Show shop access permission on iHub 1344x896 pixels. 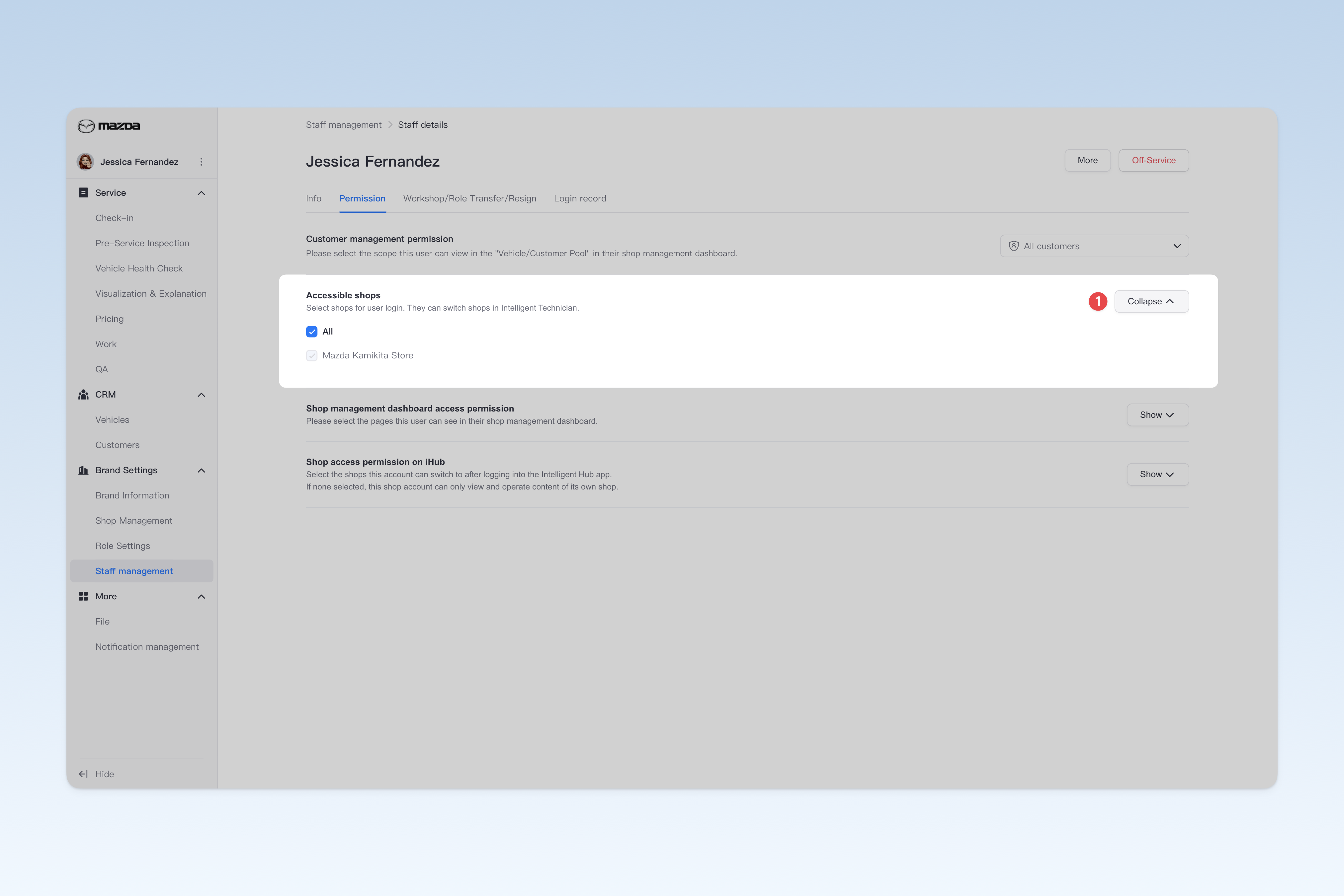(x=1157, y=474)
